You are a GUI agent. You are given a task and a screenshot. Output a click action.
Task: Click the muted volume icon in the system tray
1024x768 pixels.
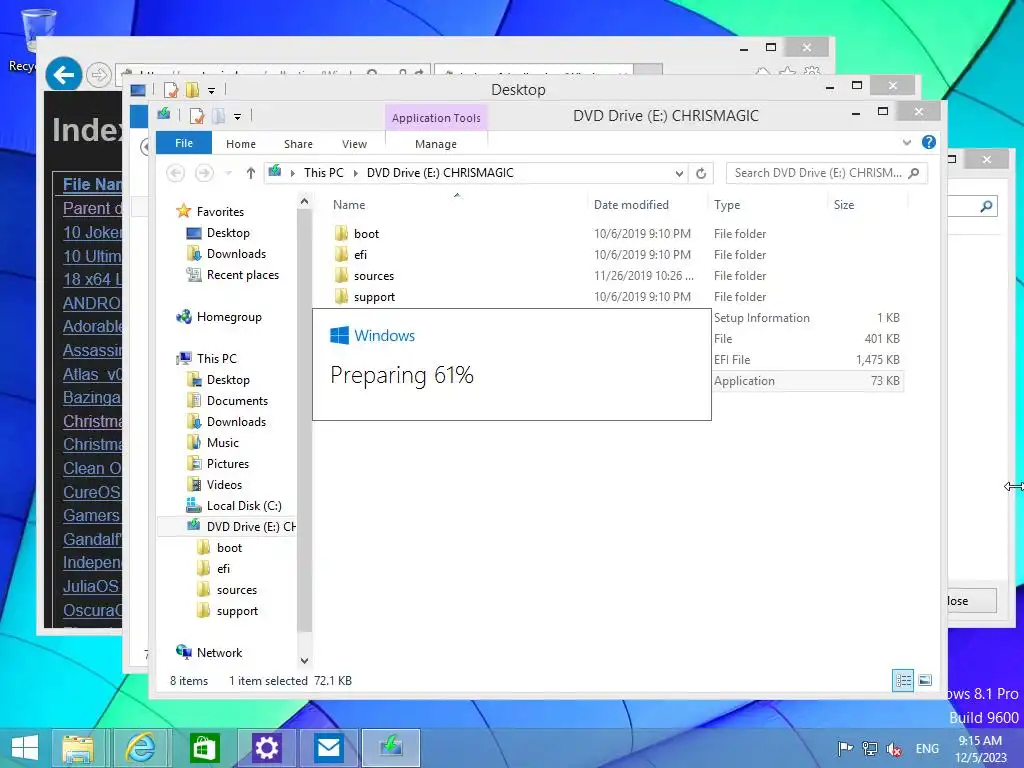895,749
